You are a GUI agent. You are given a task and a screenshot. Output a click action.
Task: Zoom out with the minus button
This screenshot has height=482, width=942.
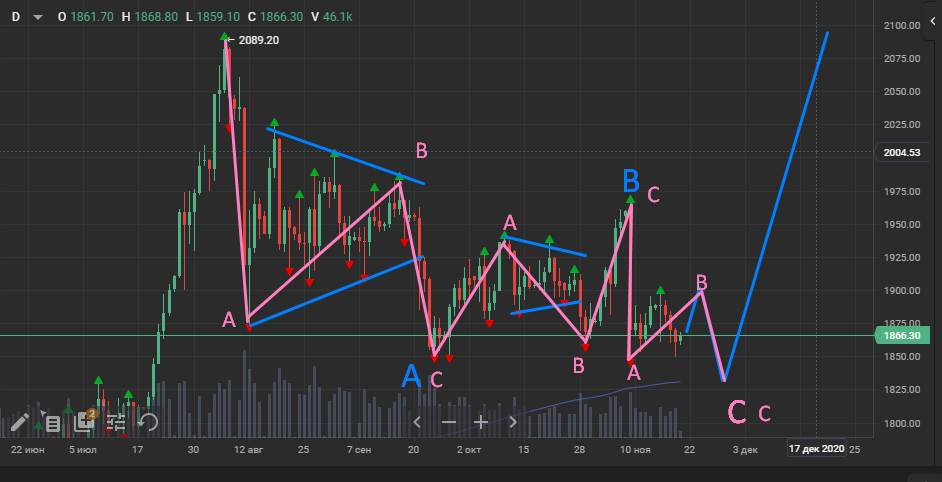click(449, 423)
